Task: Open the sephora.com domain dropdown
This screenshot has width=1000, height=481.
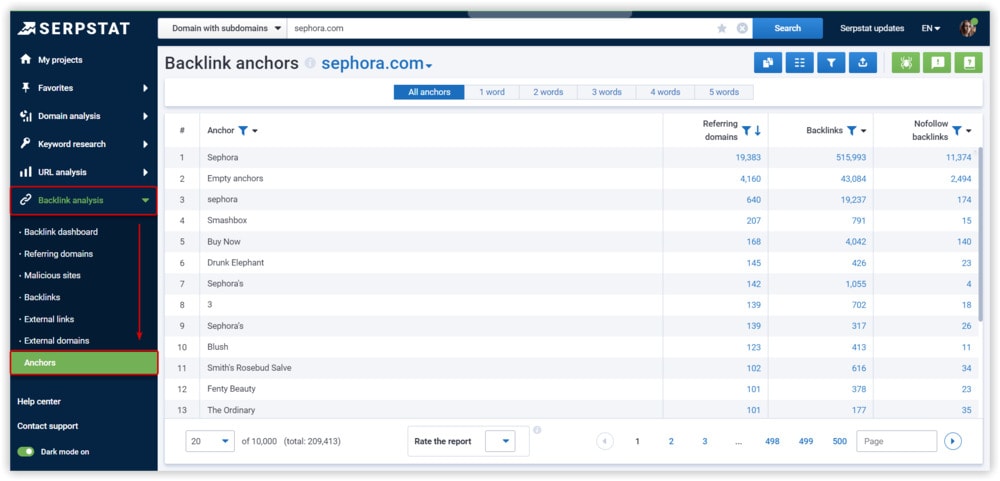Action: (377, 64)
